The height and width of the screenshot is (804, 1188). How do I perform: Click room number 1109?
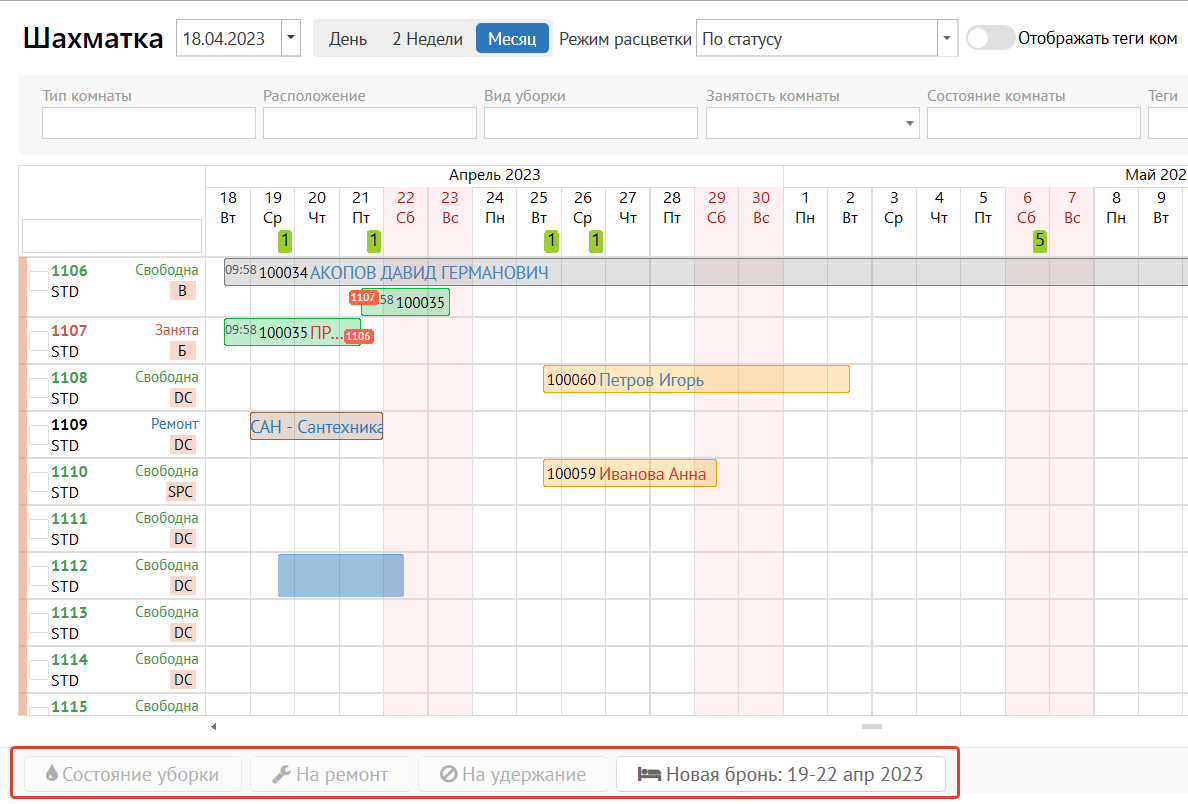click(x=69, y=424)
